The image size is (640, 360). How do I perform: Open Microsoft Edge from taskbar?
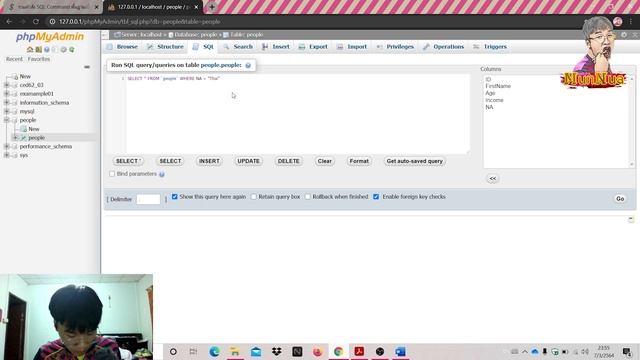pyautogui.click(x=214, y=351)
